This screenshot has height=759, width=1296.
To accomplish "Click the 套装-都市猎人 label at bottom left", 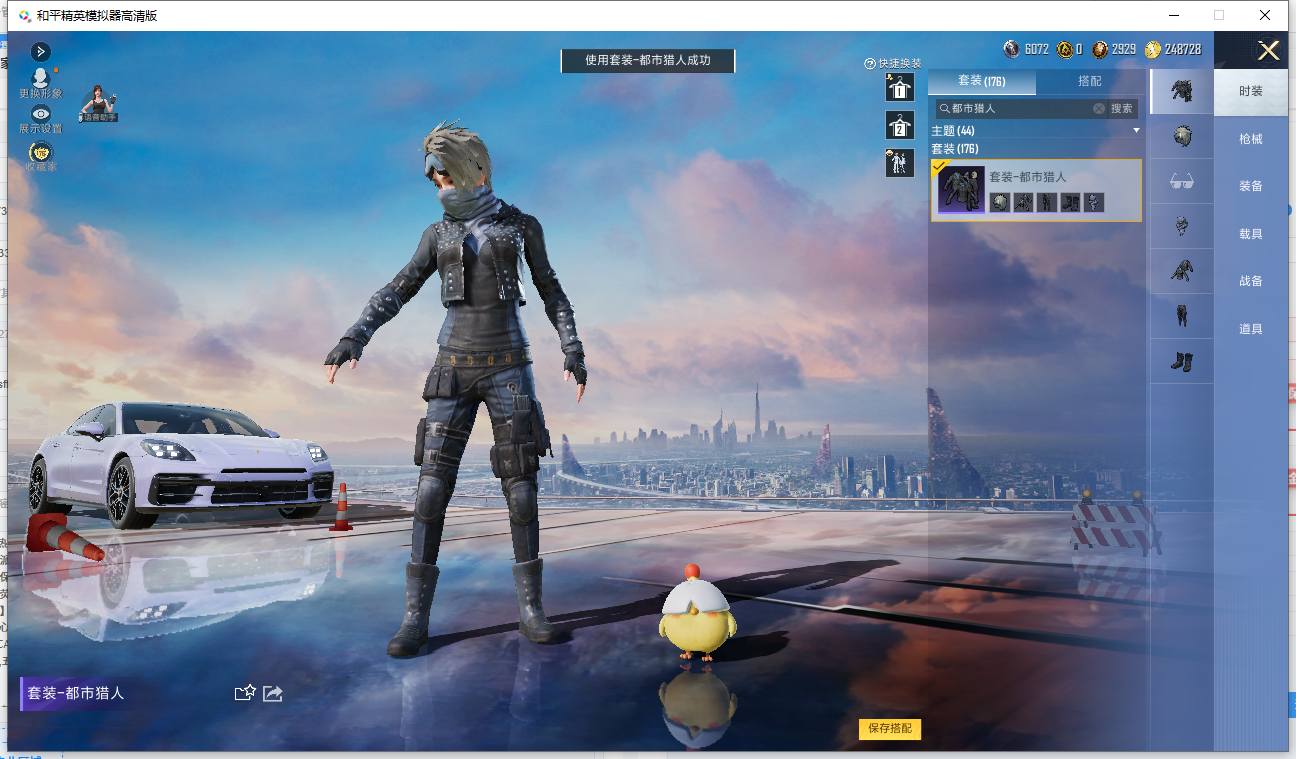I will (76, 693).
